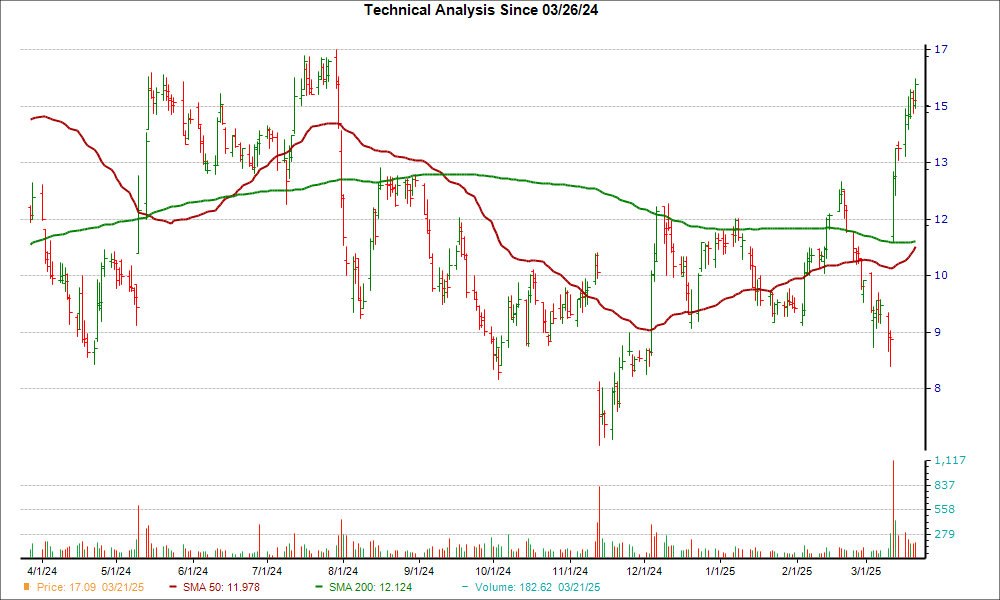
Task: Click the 8/1/24 date label
Action: click(x=343, y=571)
